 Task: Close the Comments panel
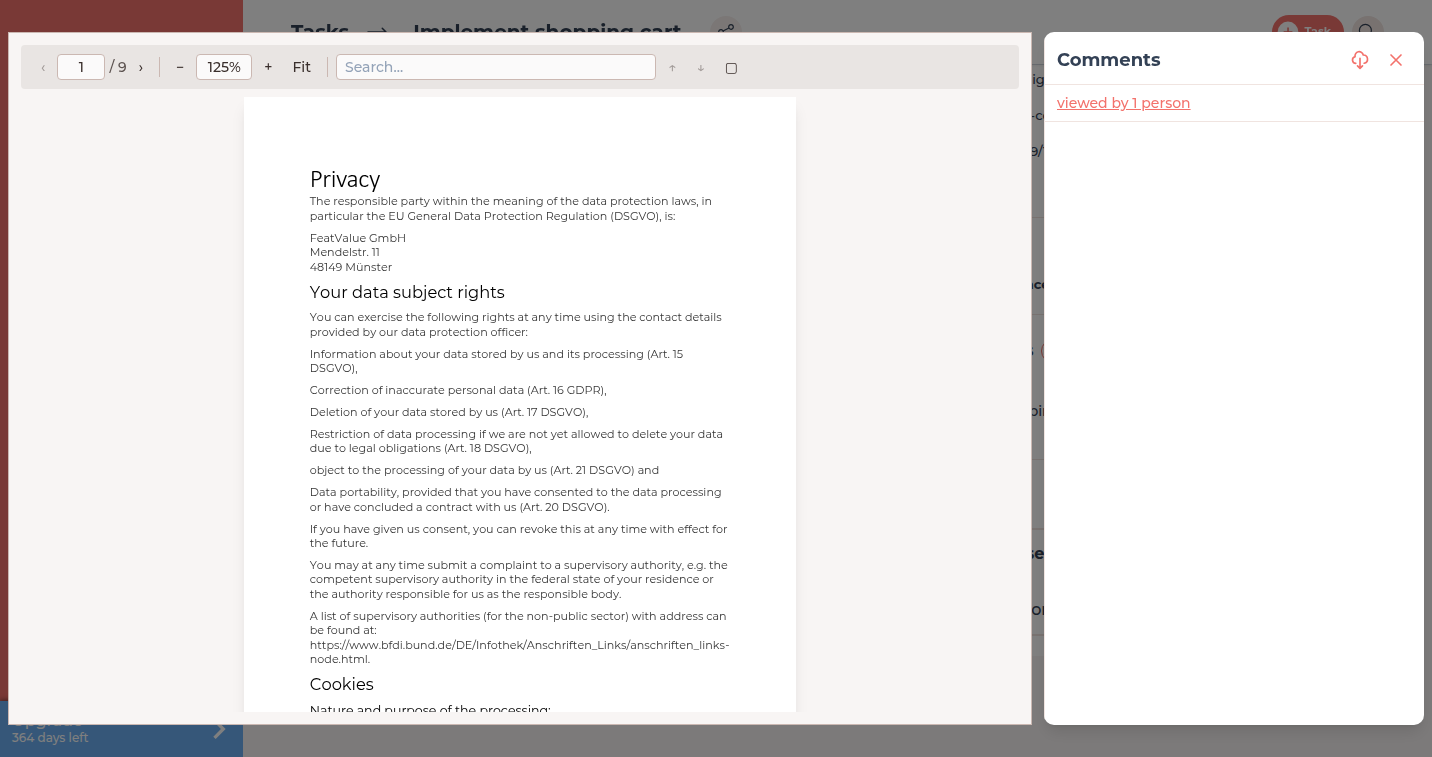point(1396,60)
